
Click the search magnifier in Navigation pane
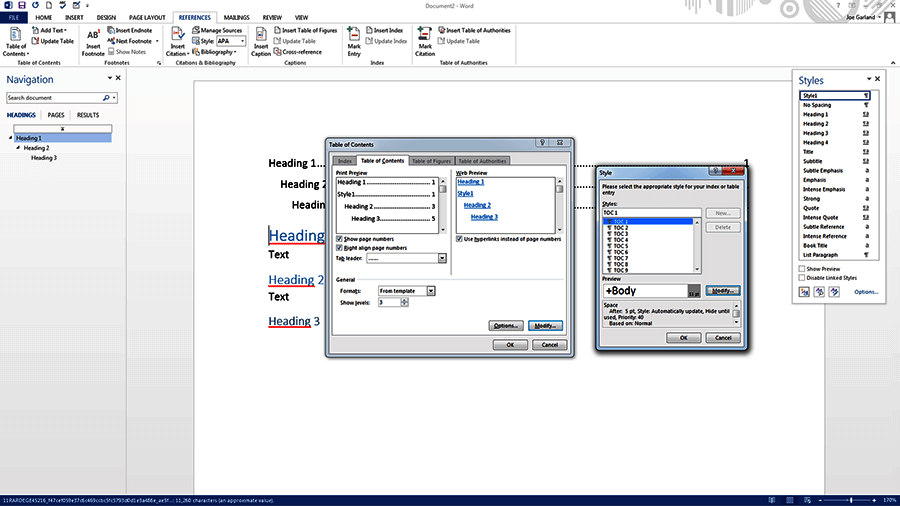pos(106,98)
